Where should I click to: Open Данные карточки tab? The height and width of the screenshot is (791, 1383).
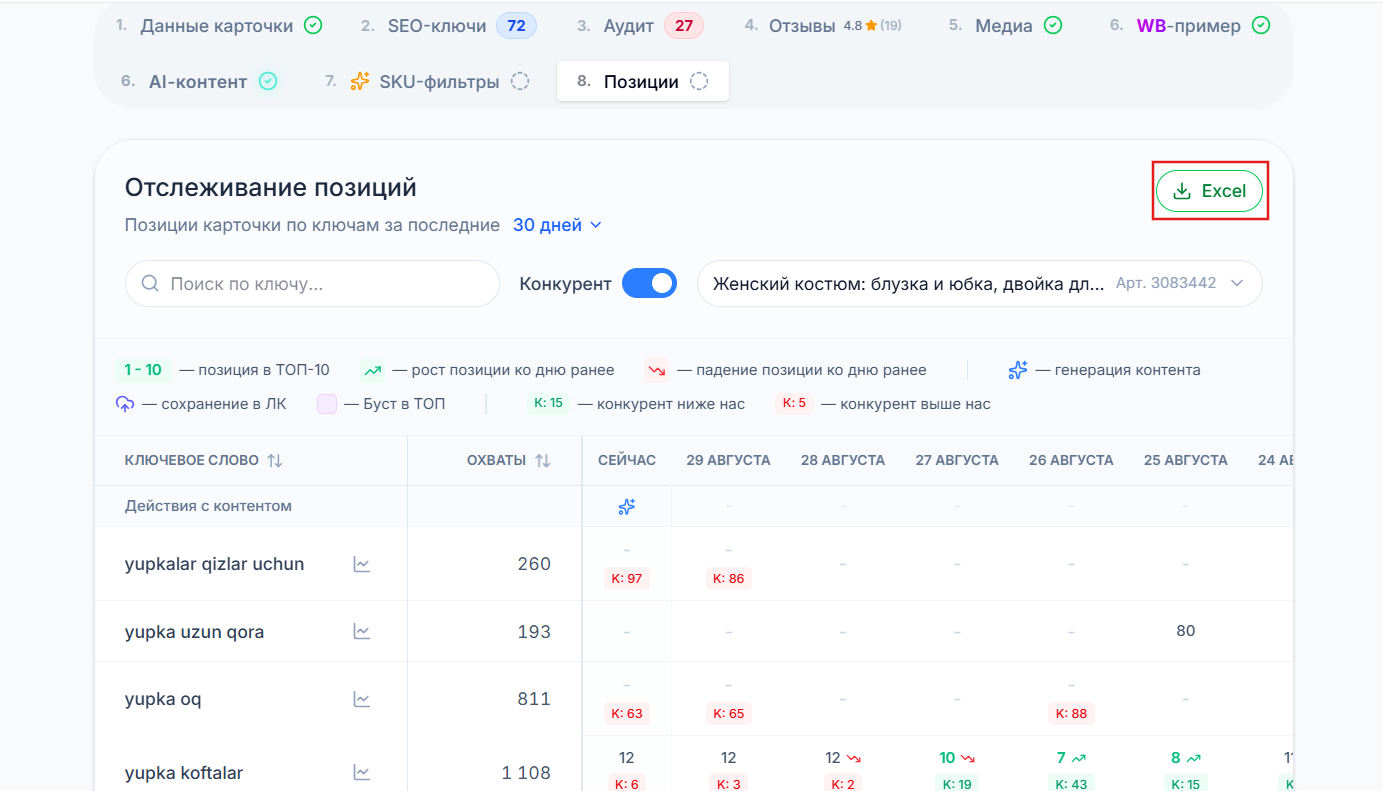pos(219,26)
